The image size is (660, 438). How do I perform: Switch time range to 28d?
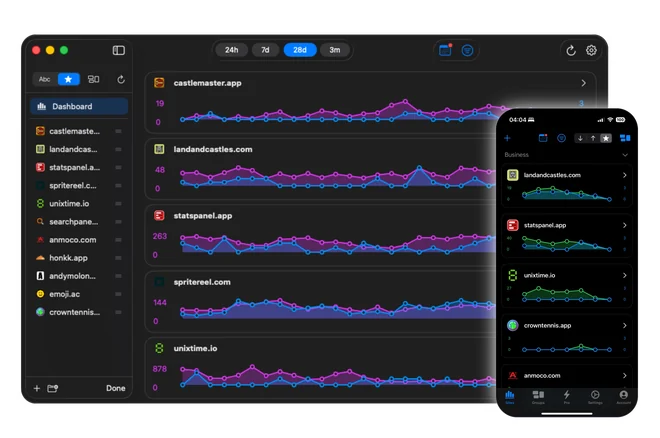pos(300,50)
